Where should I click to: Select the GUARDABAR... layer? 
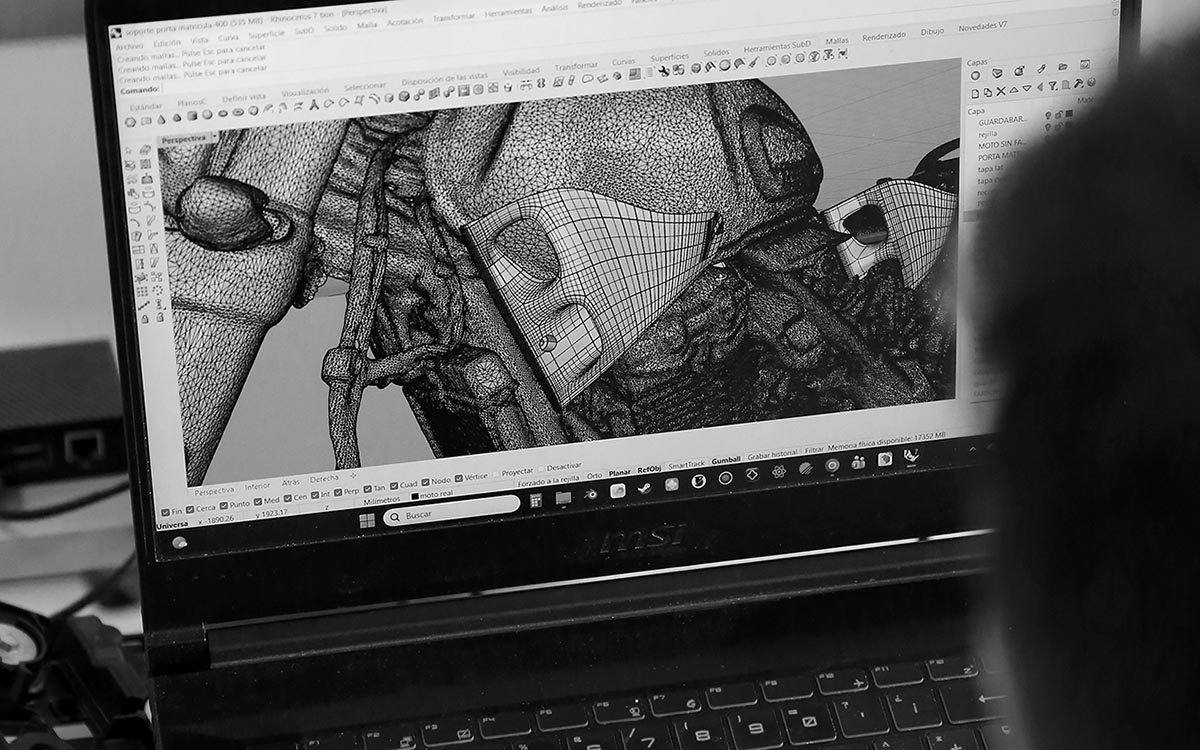click(1003, 121)
